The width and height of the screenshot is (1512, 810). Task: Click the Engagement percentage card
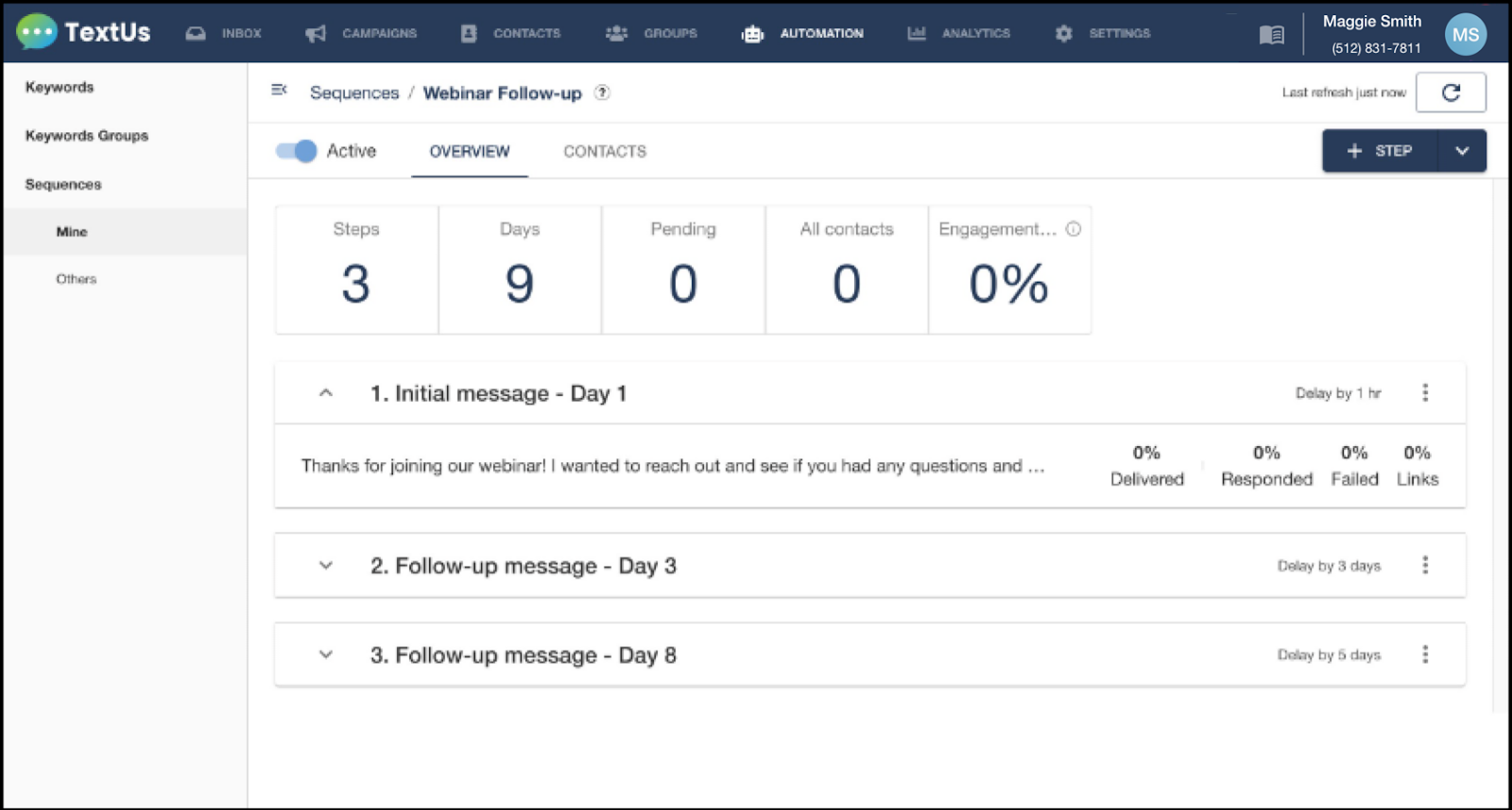pyautogui.click(x=1009, y=269)
